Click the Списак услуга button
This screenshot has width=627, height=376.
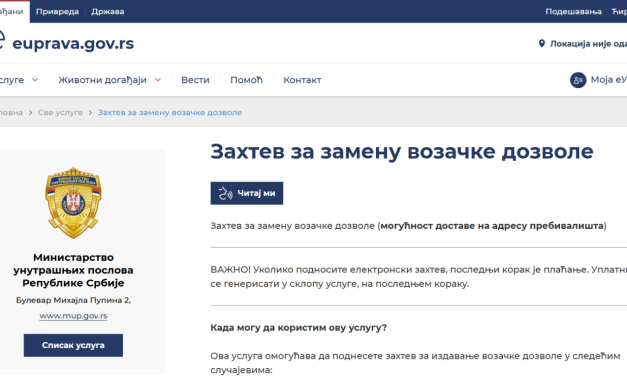tap(73, 345)
